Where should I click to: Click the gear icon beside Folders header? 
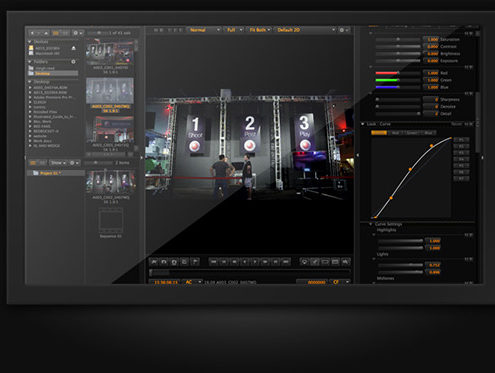(73, 62)
